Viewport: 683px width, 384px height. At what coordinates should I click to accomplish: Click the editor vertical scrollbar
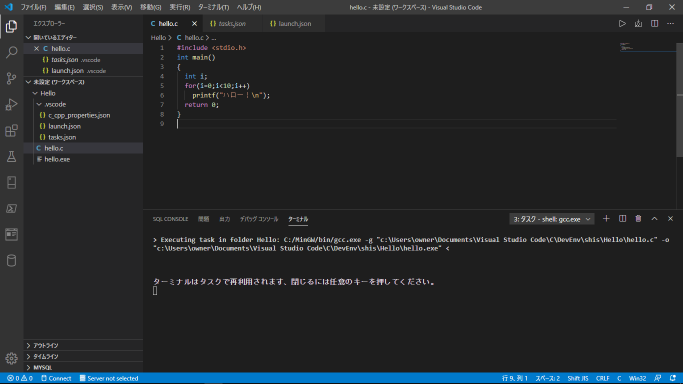(680, 100)
